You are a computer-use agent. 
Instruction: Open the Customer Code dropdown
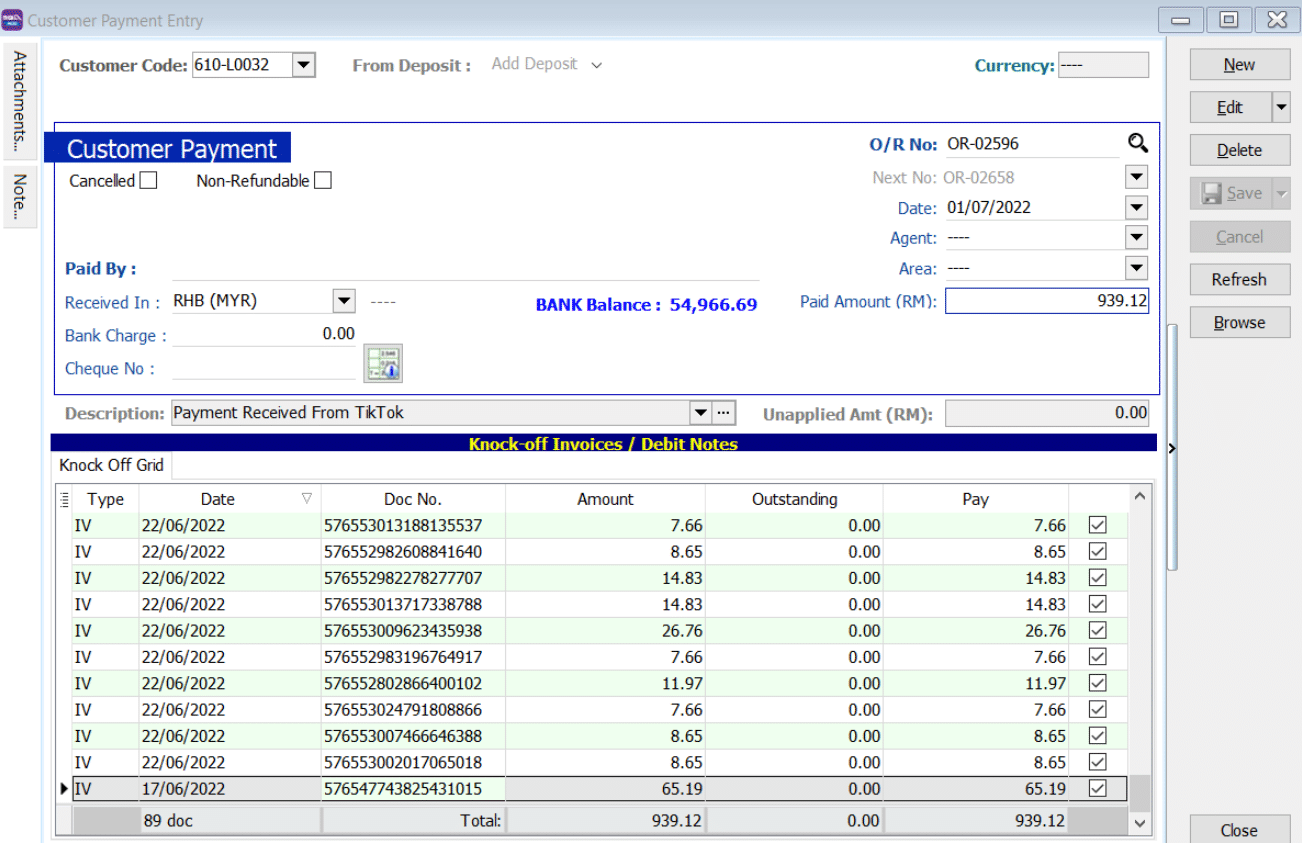click(x=303, y=66)
